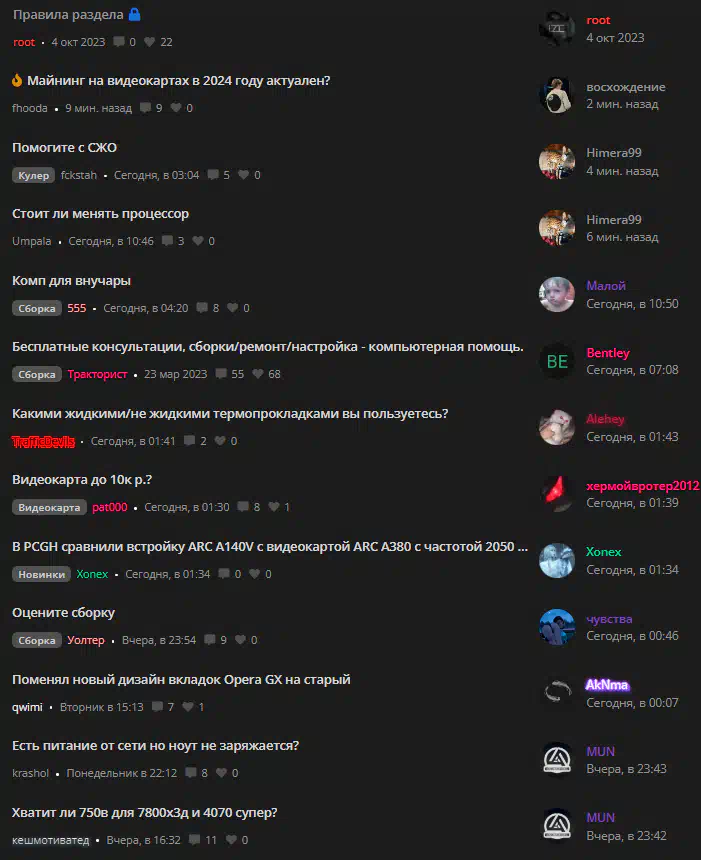Open thread Стоит ли менять процессор

100,214
